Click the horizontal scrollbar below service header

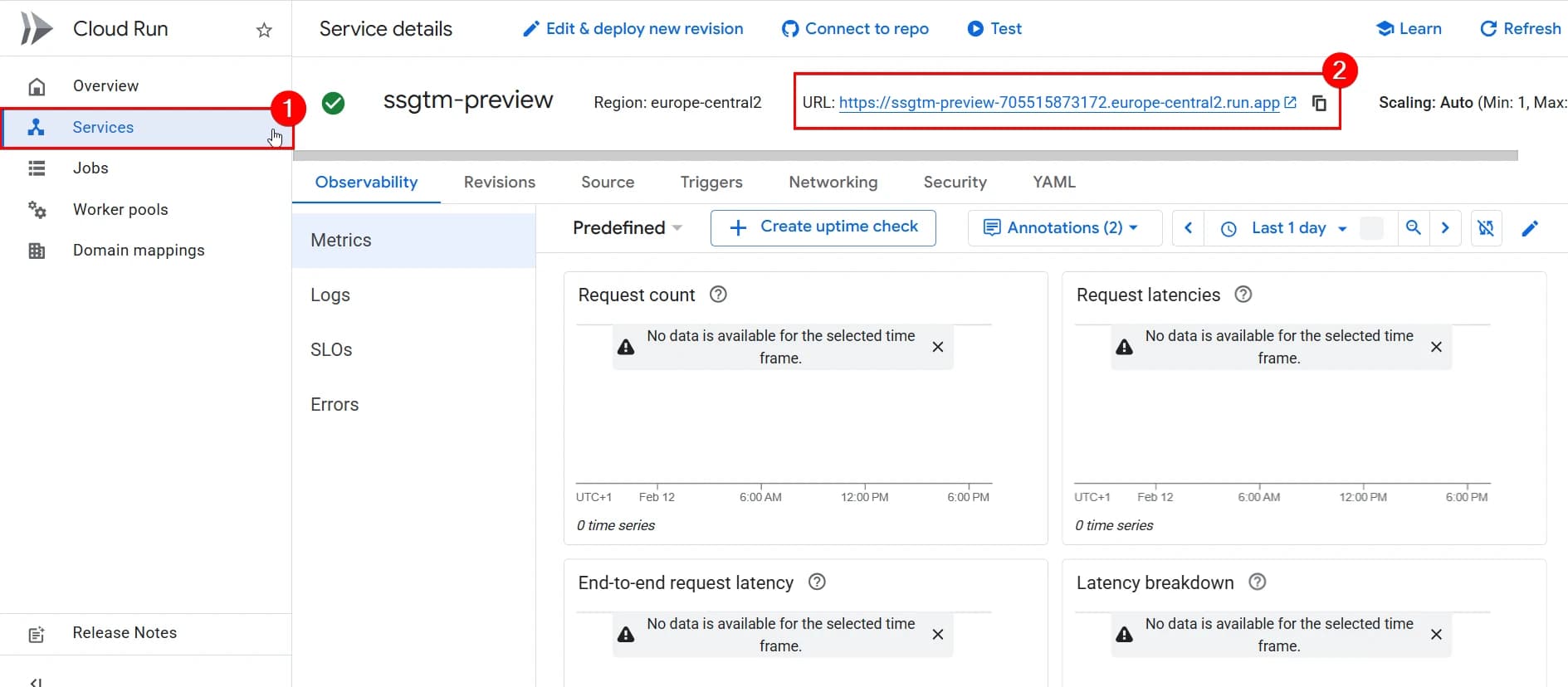906,156
